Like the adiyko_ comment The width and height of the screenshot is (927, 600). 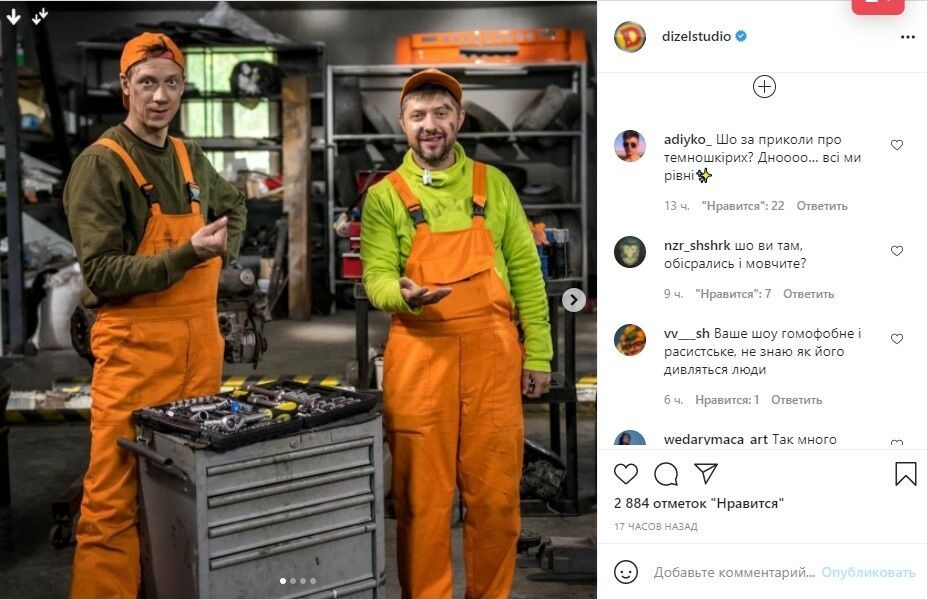(x=897, y=145)
